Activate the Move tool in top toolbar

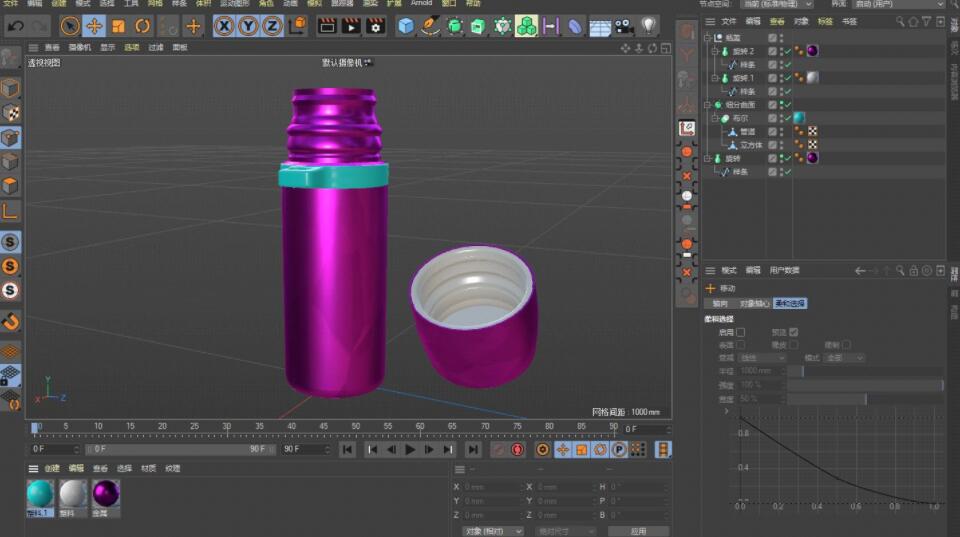click(94, 26)
